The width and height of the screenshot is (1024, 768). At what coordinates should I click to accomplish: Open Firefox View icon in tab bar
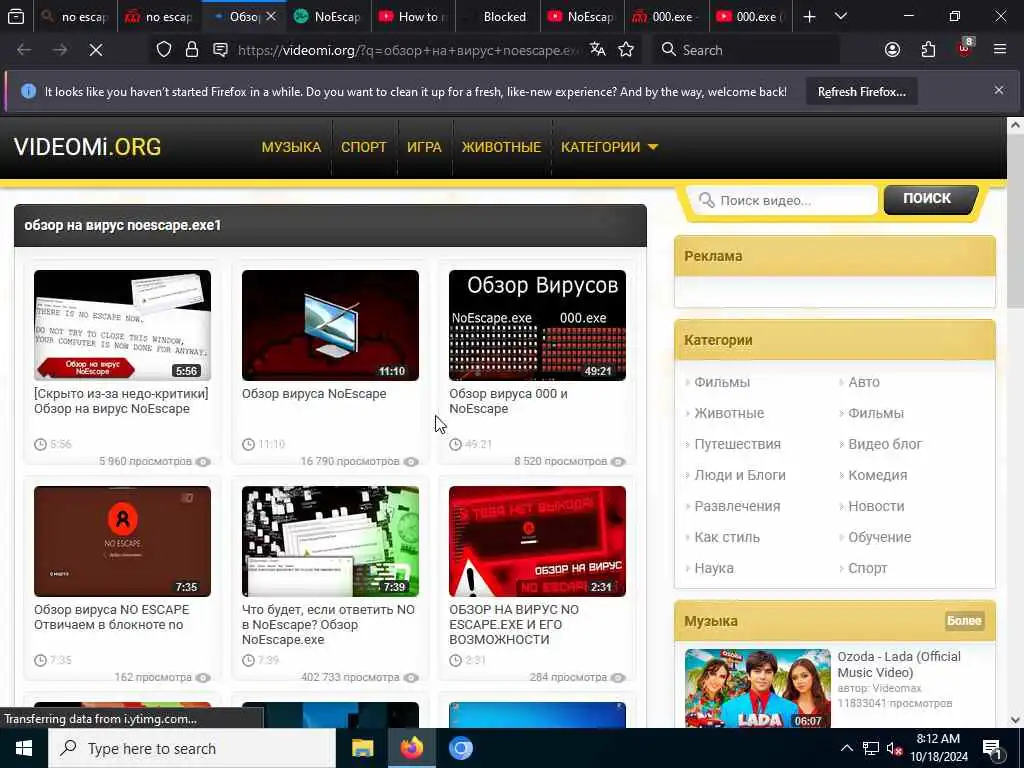(x=16, y=17)
